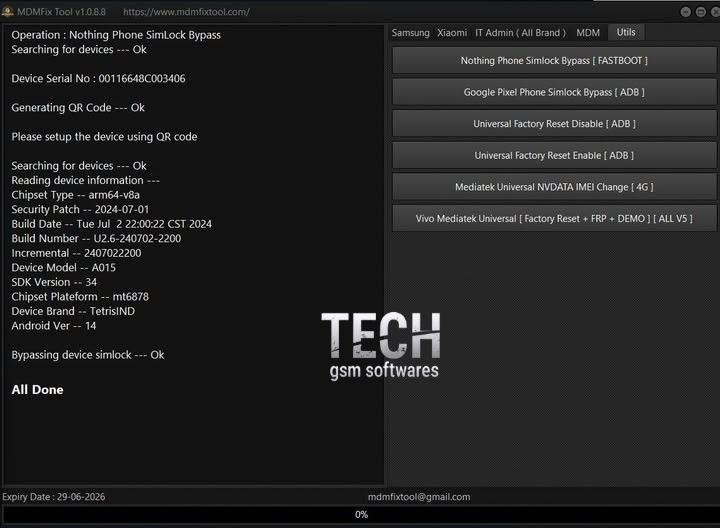The height and width of the screenshot is (528, 720).
Task: Click the Incremental -- 2407022200 line
Action: (x=76, y=253)
